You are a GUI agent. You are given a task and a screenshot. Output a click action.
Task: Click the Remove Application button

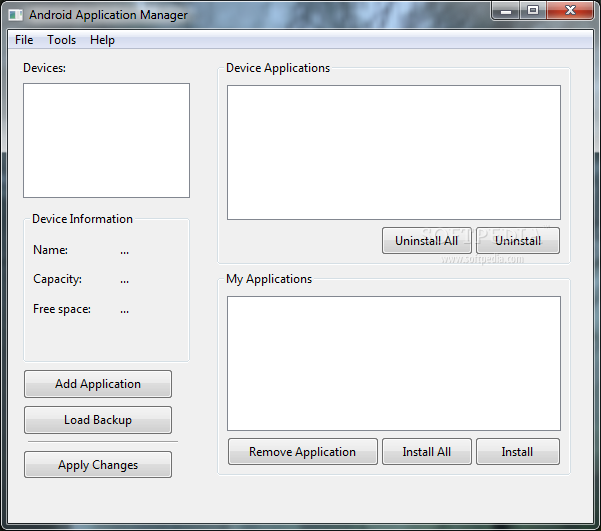pos(302,452)
